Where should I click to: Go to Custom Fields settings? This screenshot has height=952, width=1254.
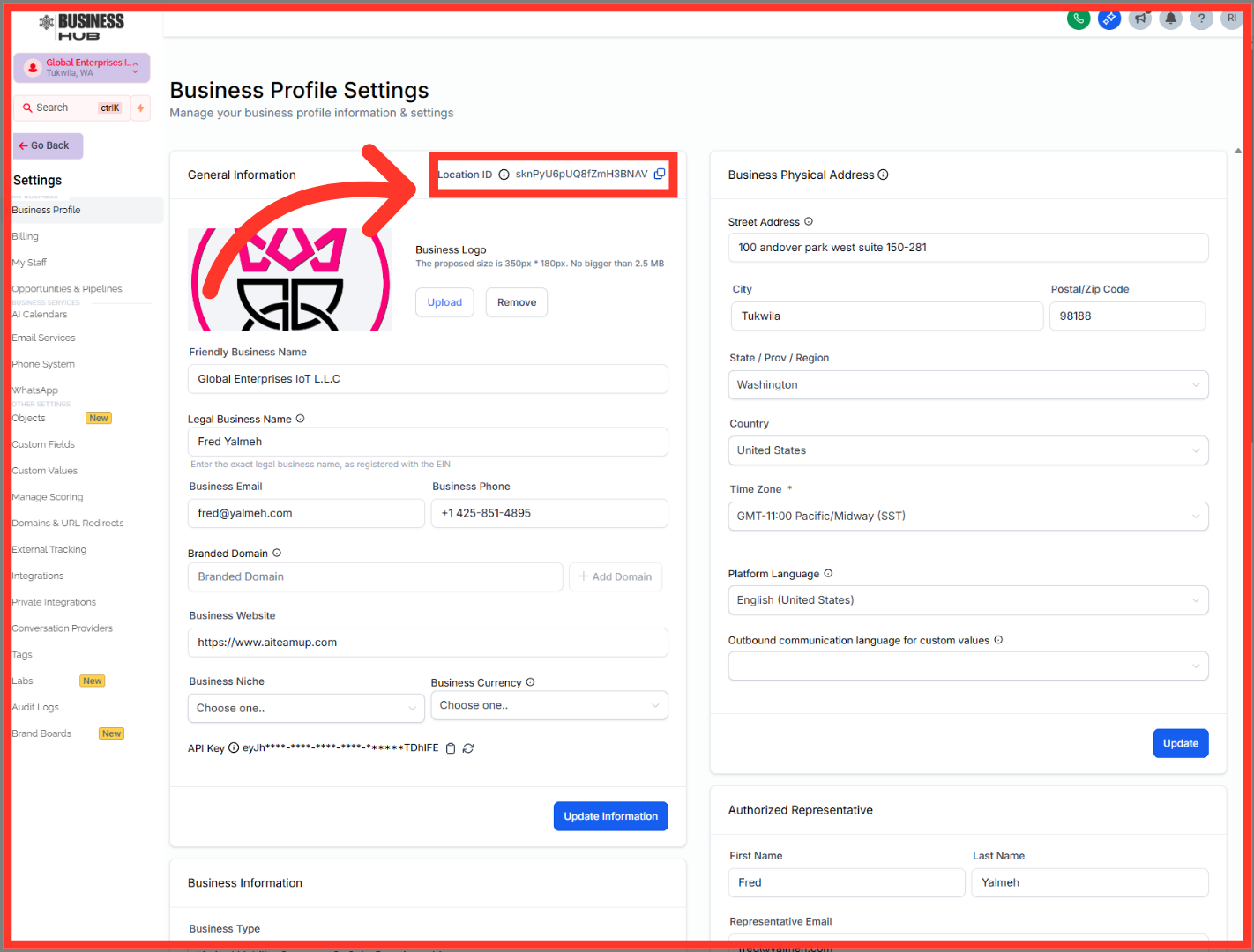point(43,444)
